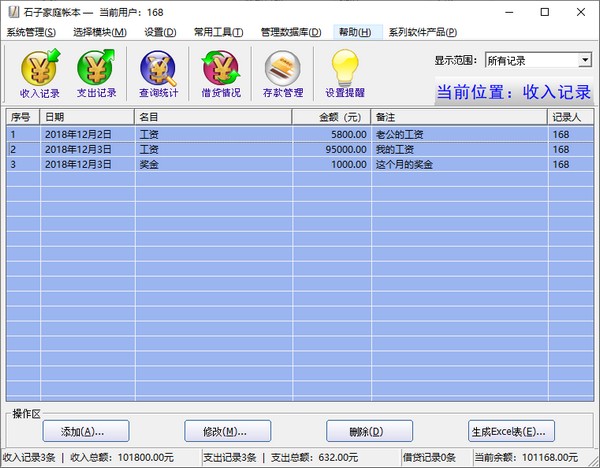Open the 存款管理 deposit management icon
Screen dimensions: 600x468
click(283, 73)
